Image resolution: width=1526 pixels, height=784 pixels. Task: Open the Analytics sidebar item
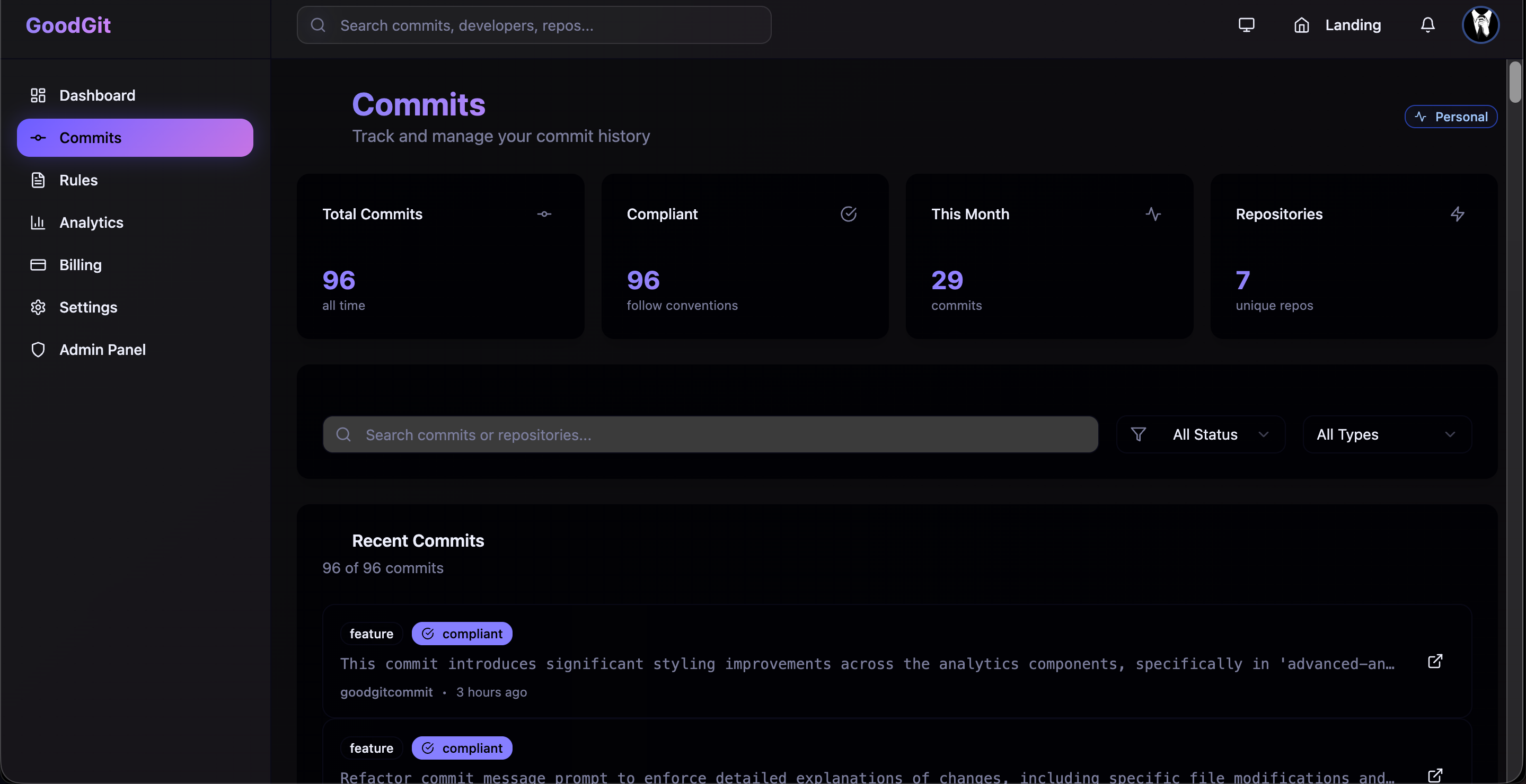(x=91, y=222)
